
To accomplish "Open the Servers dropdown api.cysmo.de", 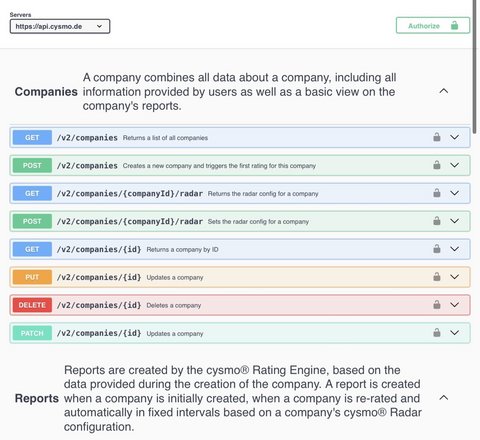I will click(x=60, y=26).
